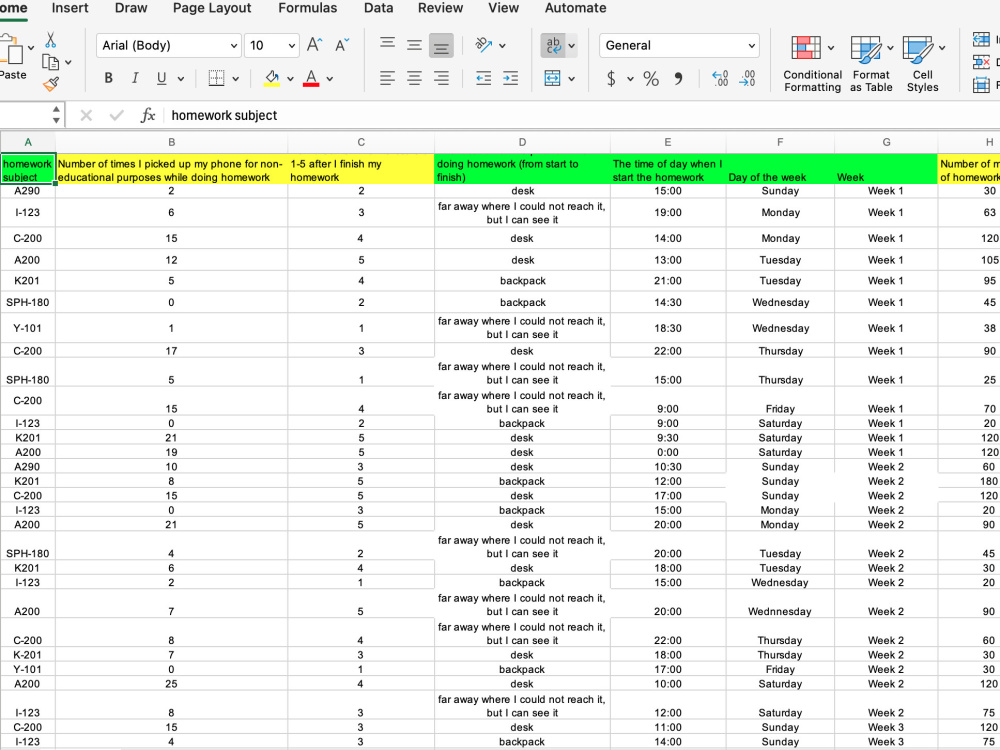Expand Merge options arrow
The height and width of the screenshot is (750, 1000).
(571, 78)
